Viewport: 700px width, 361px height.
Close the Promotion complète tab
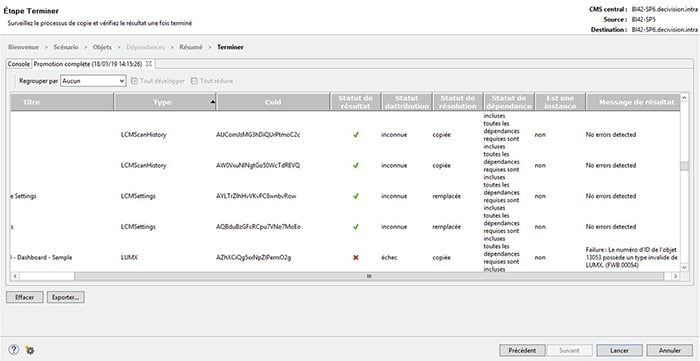click(x=149, y=64)
